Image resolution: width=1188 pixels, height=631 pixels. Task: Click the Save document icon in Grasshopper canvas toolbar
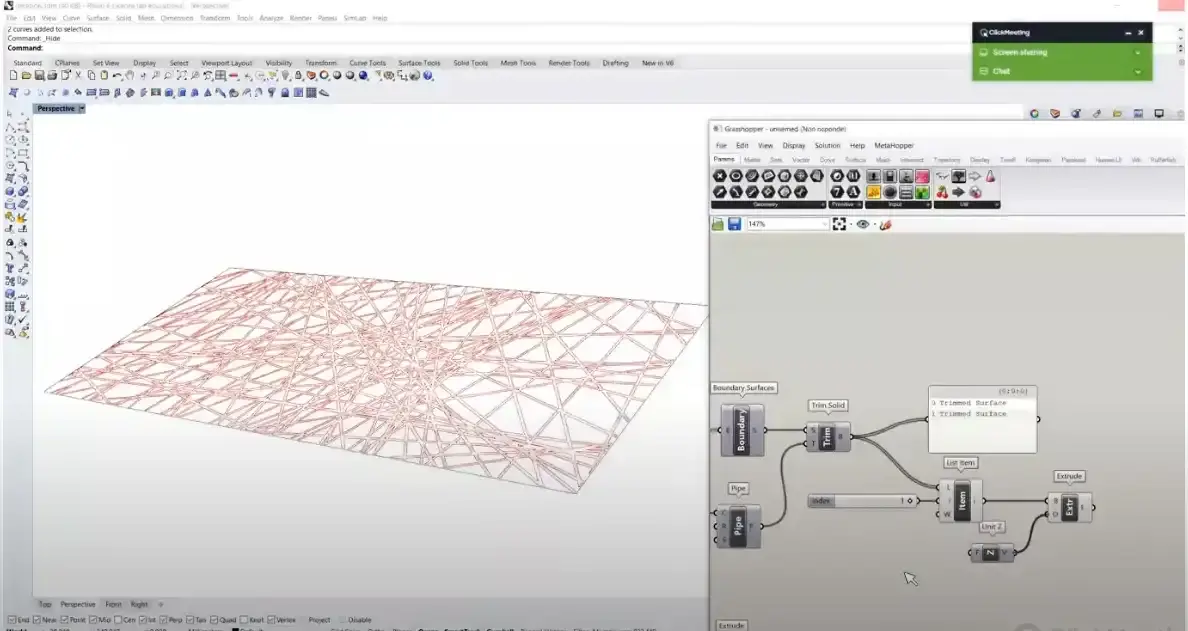click(735, 224)
